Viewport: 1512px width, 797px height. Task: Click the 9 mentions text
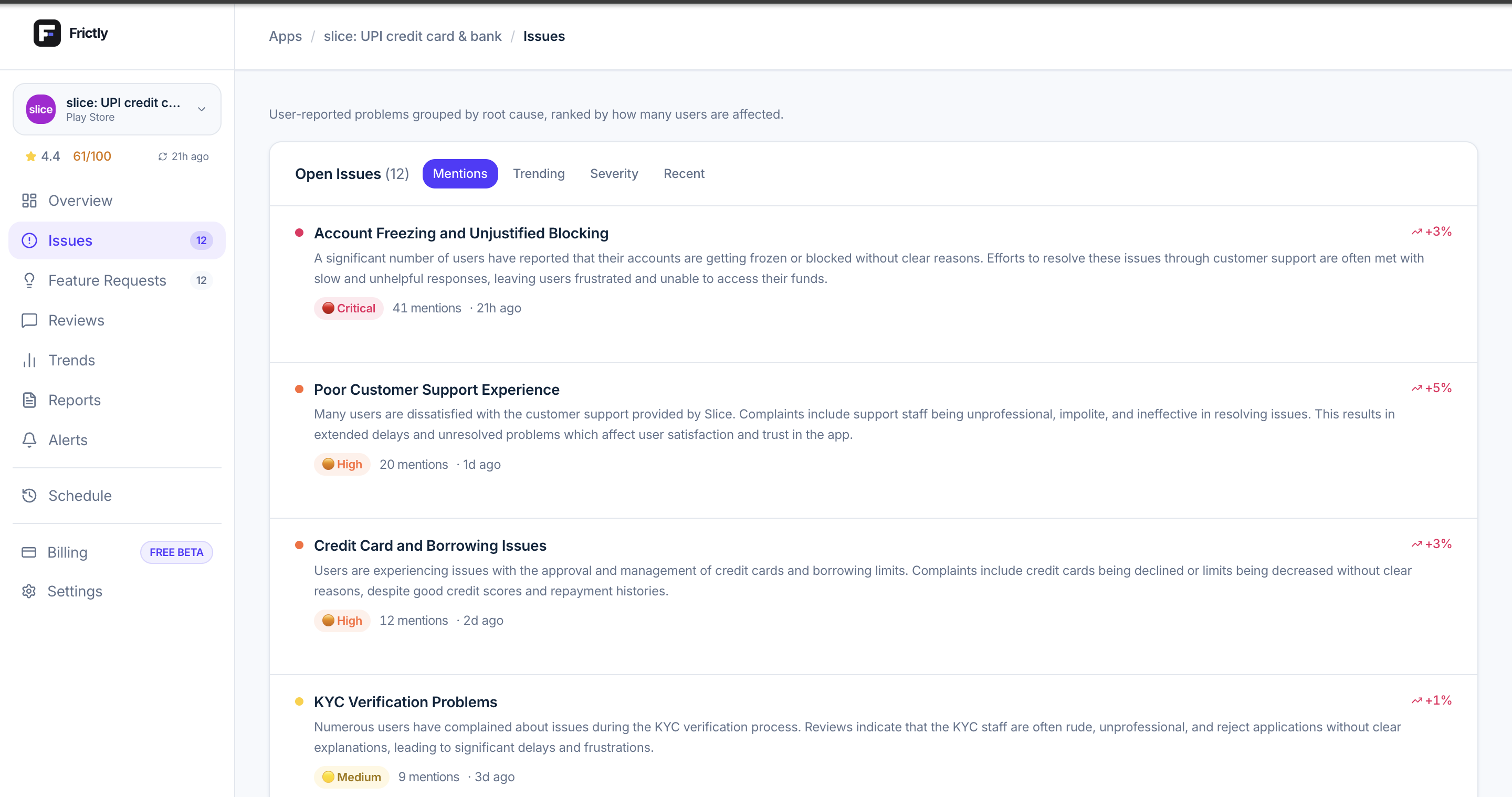point(428,777)
